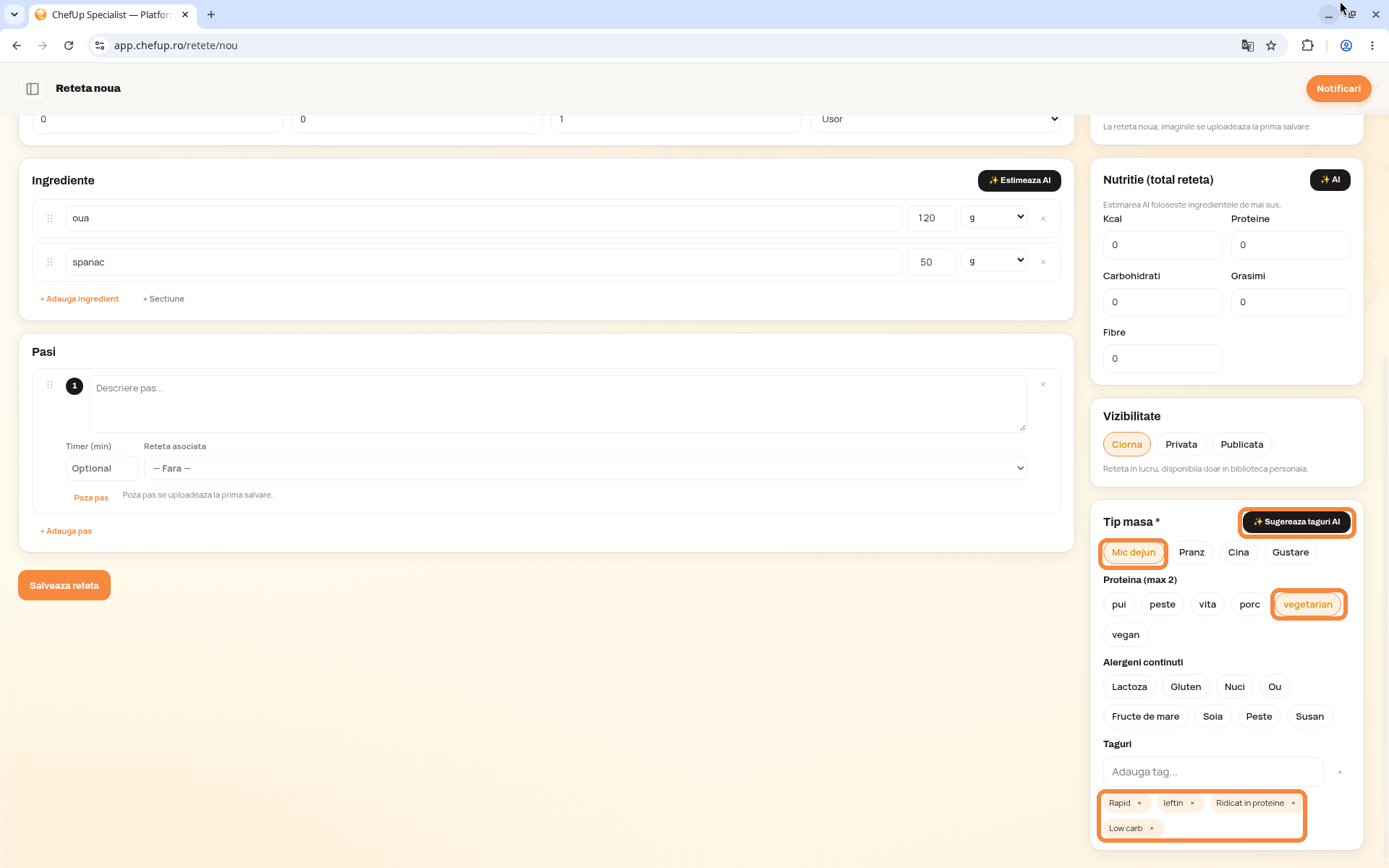The height and width of the screenshot is (868, 1389).
Task: Remove the Ridicat in proteine tag
Action: pos(1294,804)
